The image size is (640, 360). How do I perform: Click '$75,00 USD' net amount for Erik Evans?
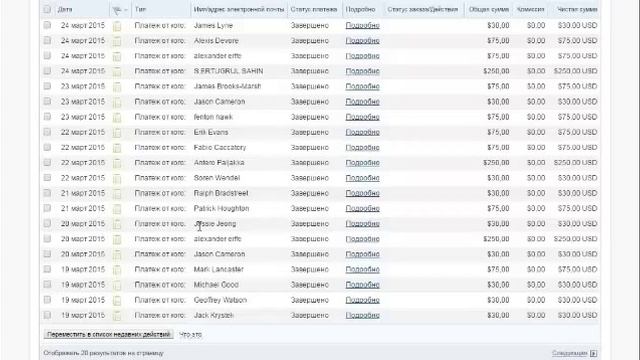pos(577,132)
